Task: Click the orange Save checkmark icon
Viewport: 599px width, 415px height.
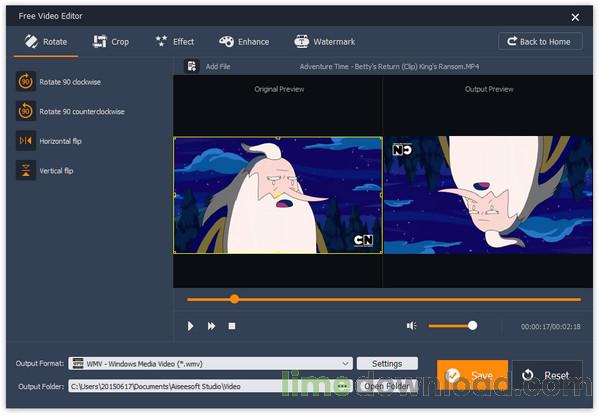Action: tap(453, 376)
